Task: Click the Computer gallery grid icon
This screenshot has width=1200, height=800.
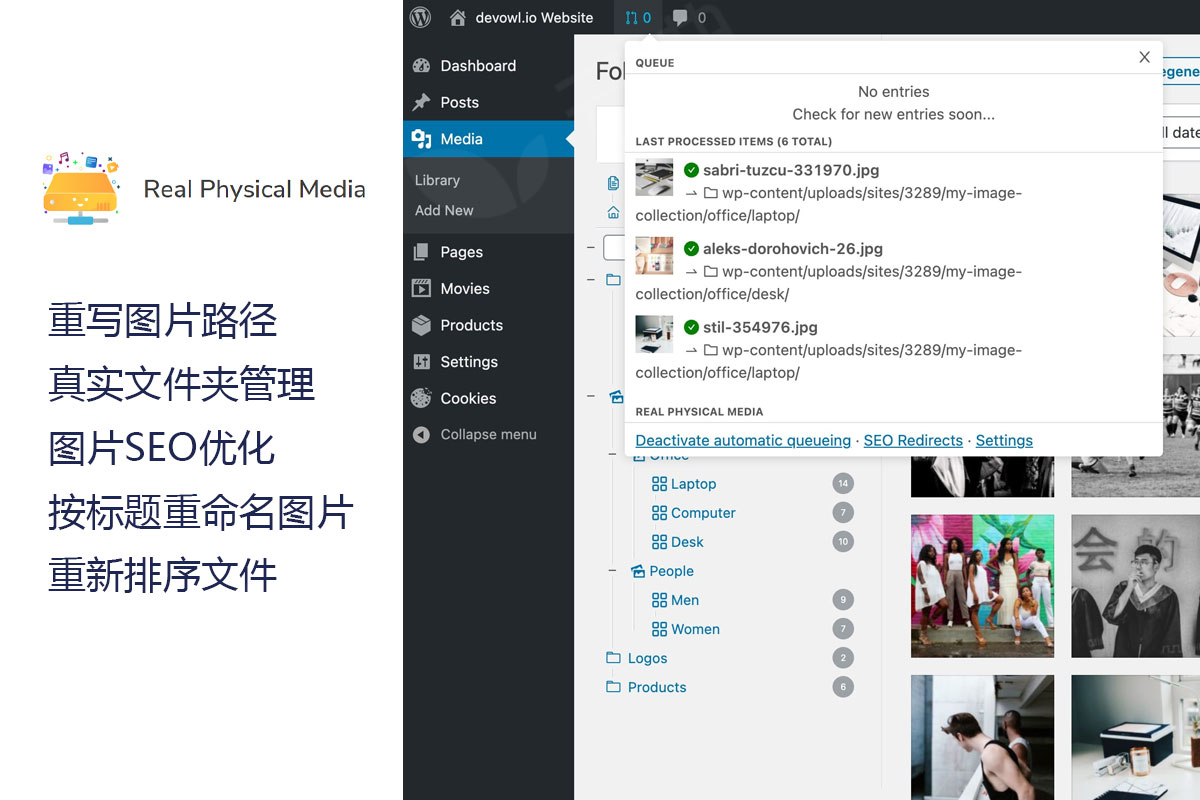Action: coord(659,513)
